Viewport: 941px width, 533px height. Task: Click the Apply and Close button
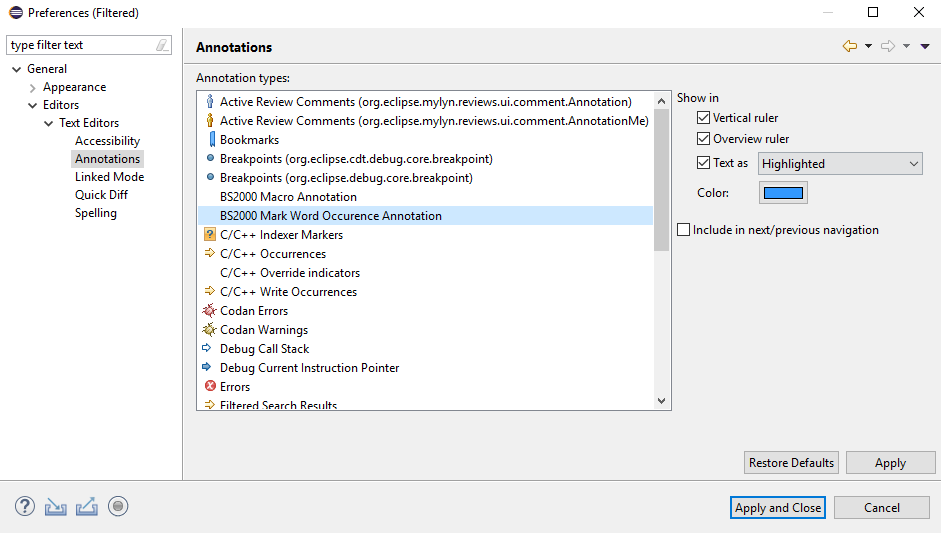[778, 508]
